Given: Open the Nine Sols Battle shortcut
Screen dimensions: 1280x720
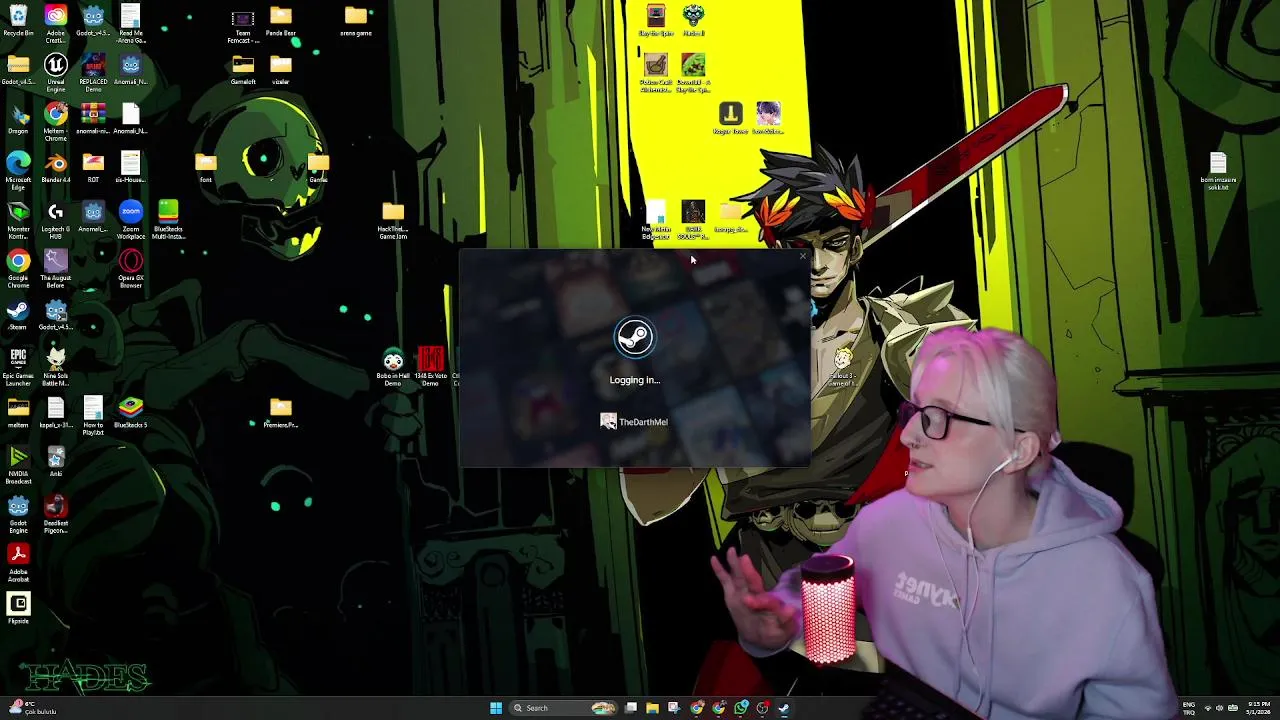Looking at the screenshot, I should point(56,366).
